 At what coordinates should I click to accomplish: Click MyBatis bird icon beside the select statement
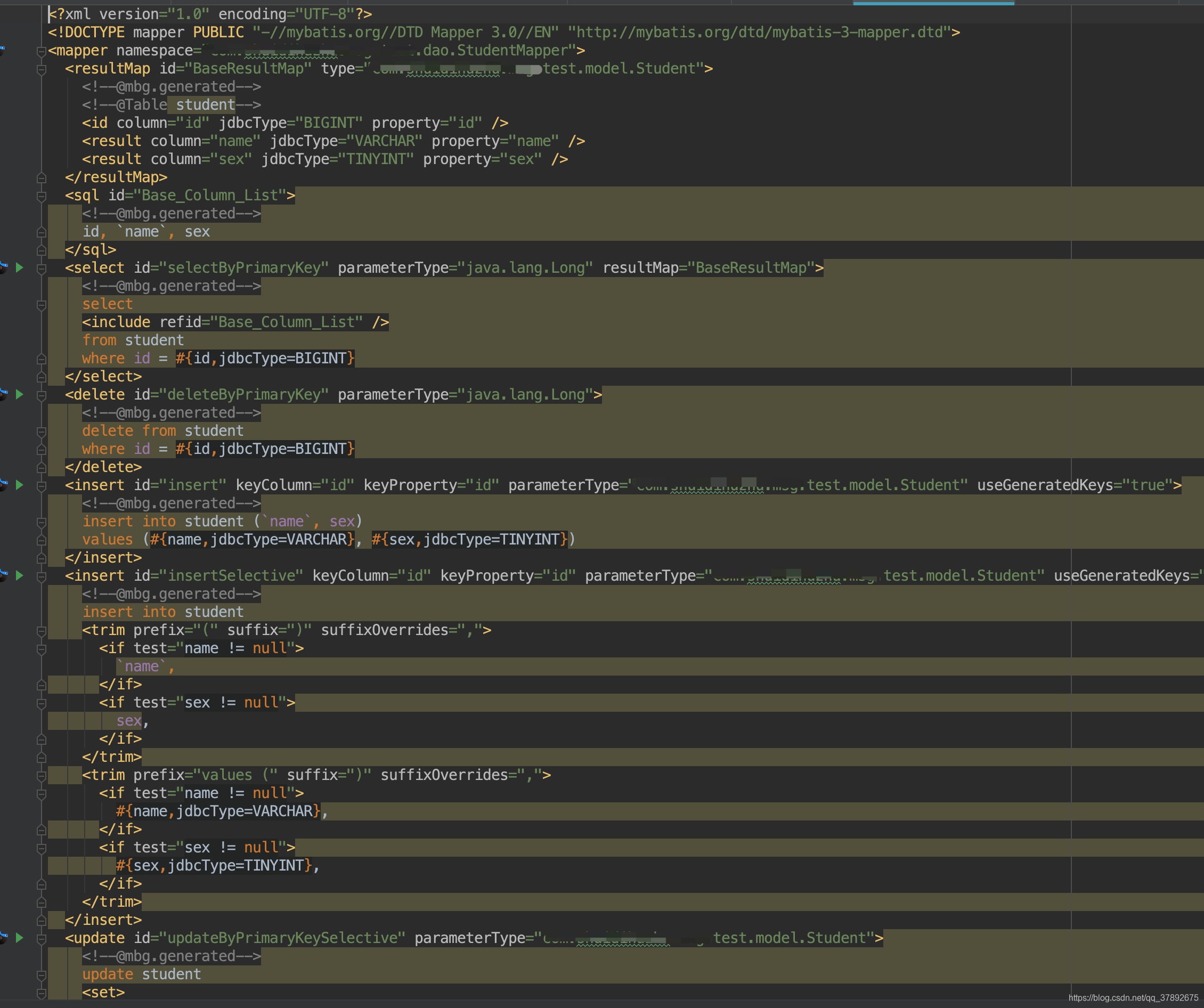point(3,267)
